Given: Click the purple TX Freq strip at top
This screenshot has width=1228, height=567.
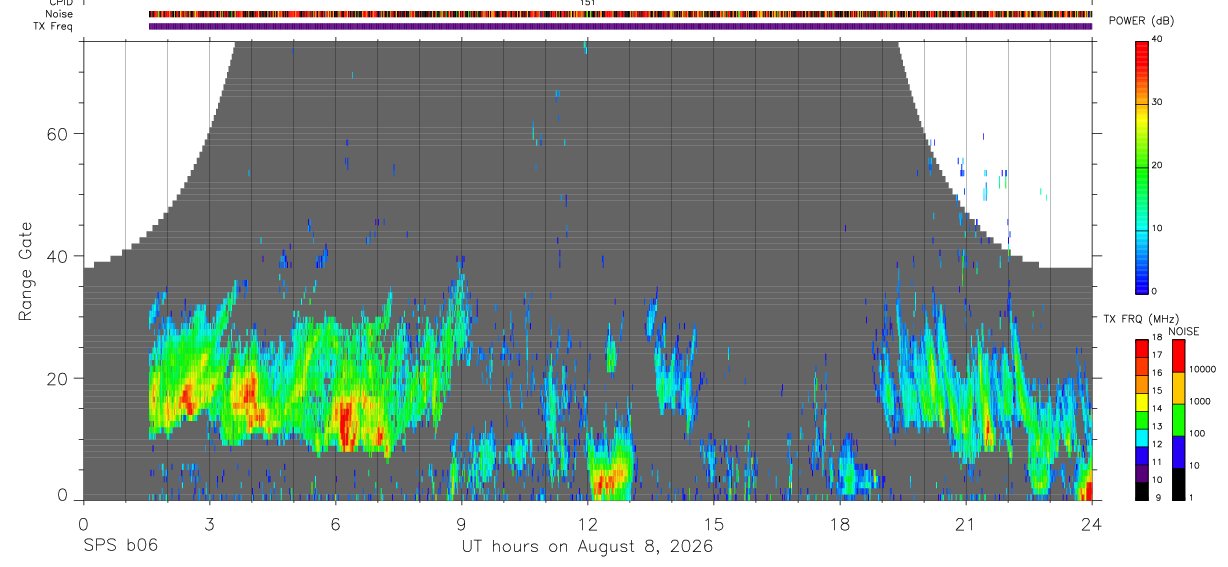Looking at the screenshot, I should pyautogui.click(x=621, y=26).
